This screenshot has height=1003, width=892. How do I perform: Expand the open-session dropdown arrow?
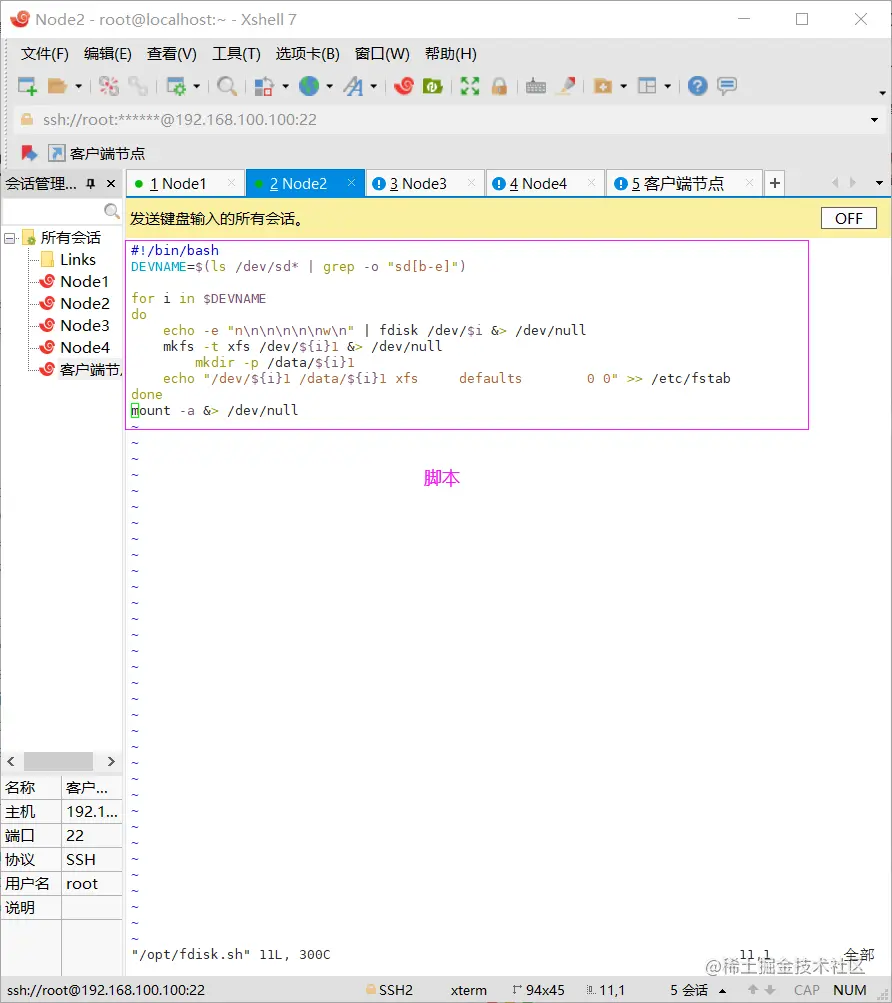coord(79,86)
